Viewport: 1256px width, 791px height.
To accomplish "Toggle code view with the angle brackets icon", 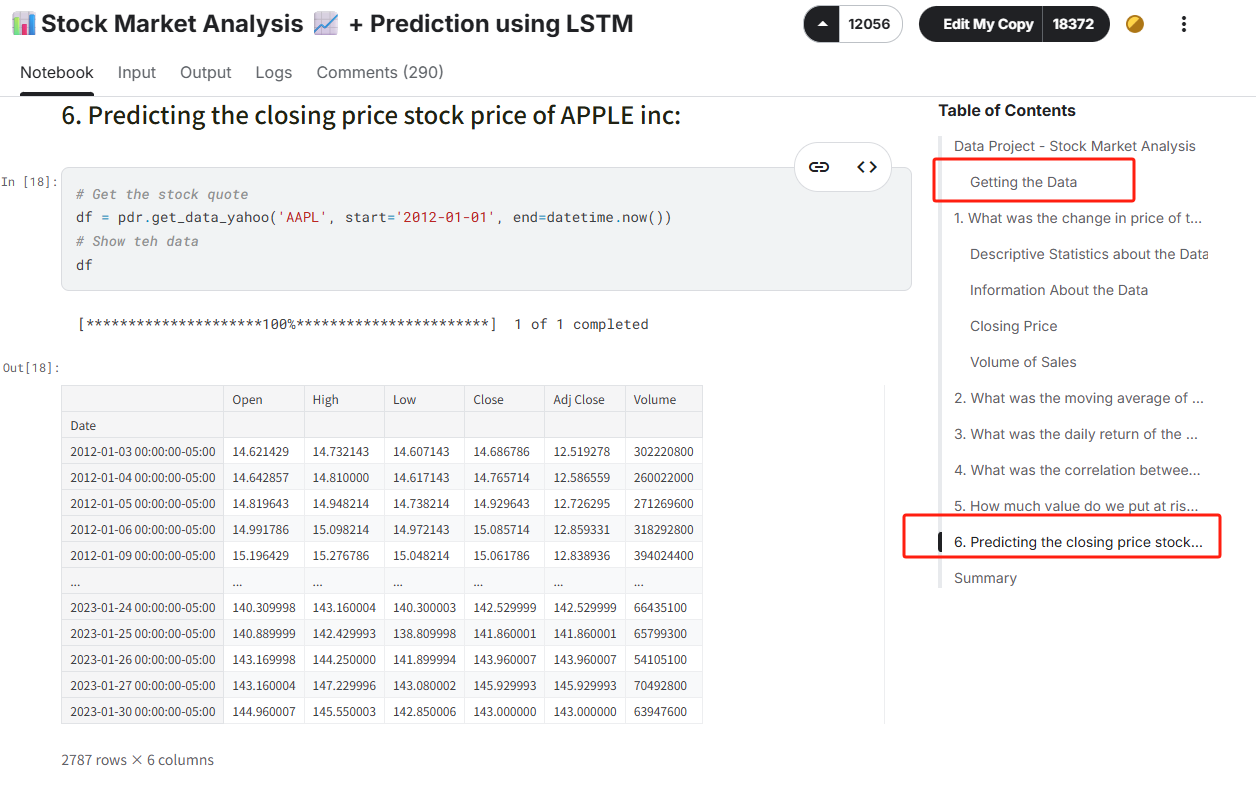I will pyautogui.click(x=867, y=167).
